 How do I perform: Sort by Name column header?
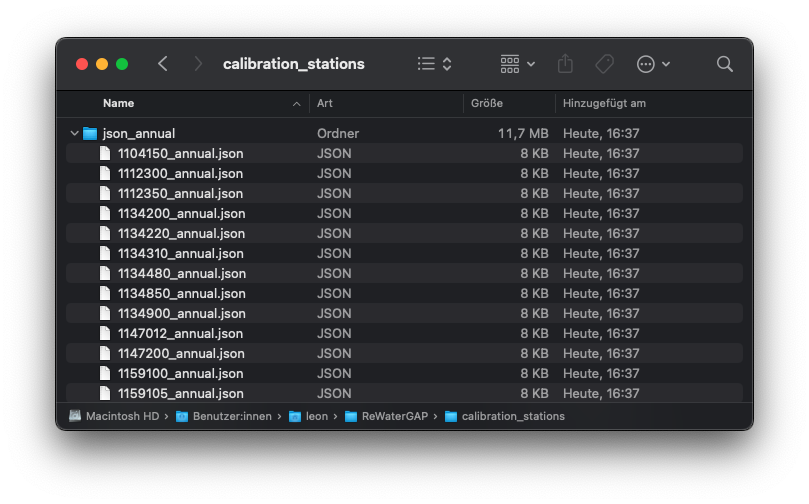click(118, 103)
